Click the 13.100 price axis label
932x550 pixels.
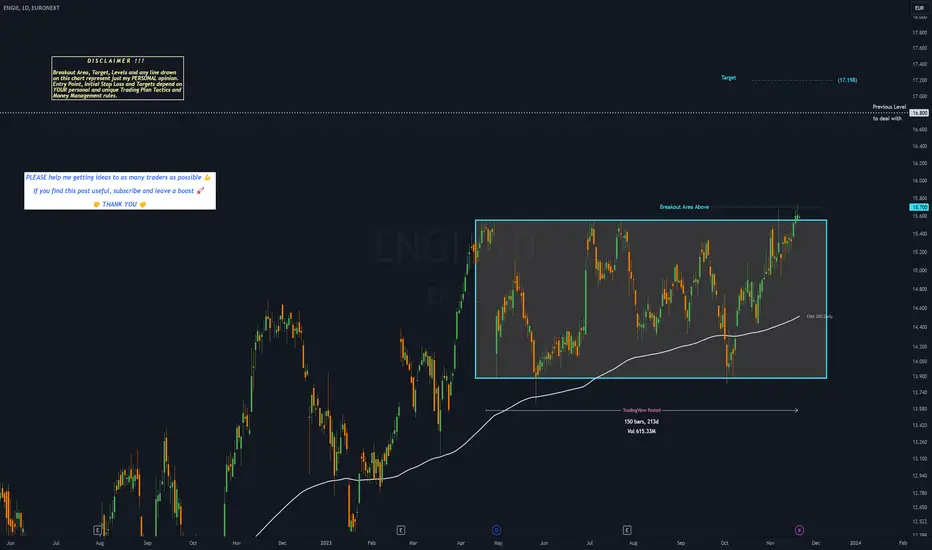[x=919, y=458]
